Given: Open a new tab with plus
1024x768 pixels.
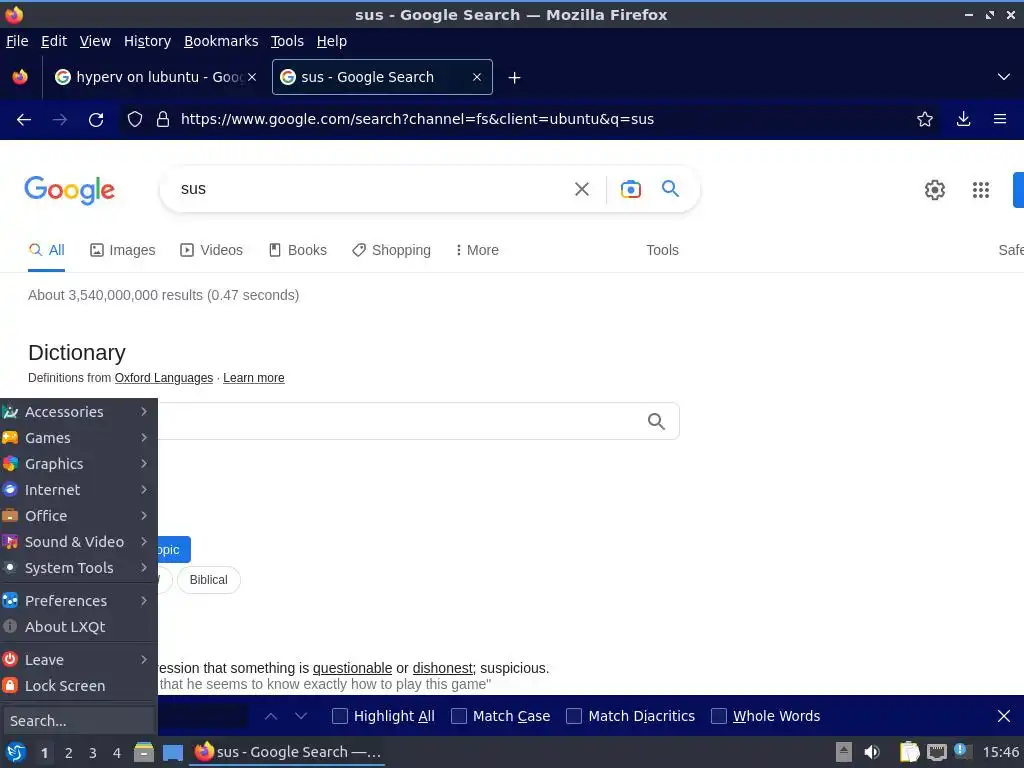Looking at the screenshot, I should (515, 78).
